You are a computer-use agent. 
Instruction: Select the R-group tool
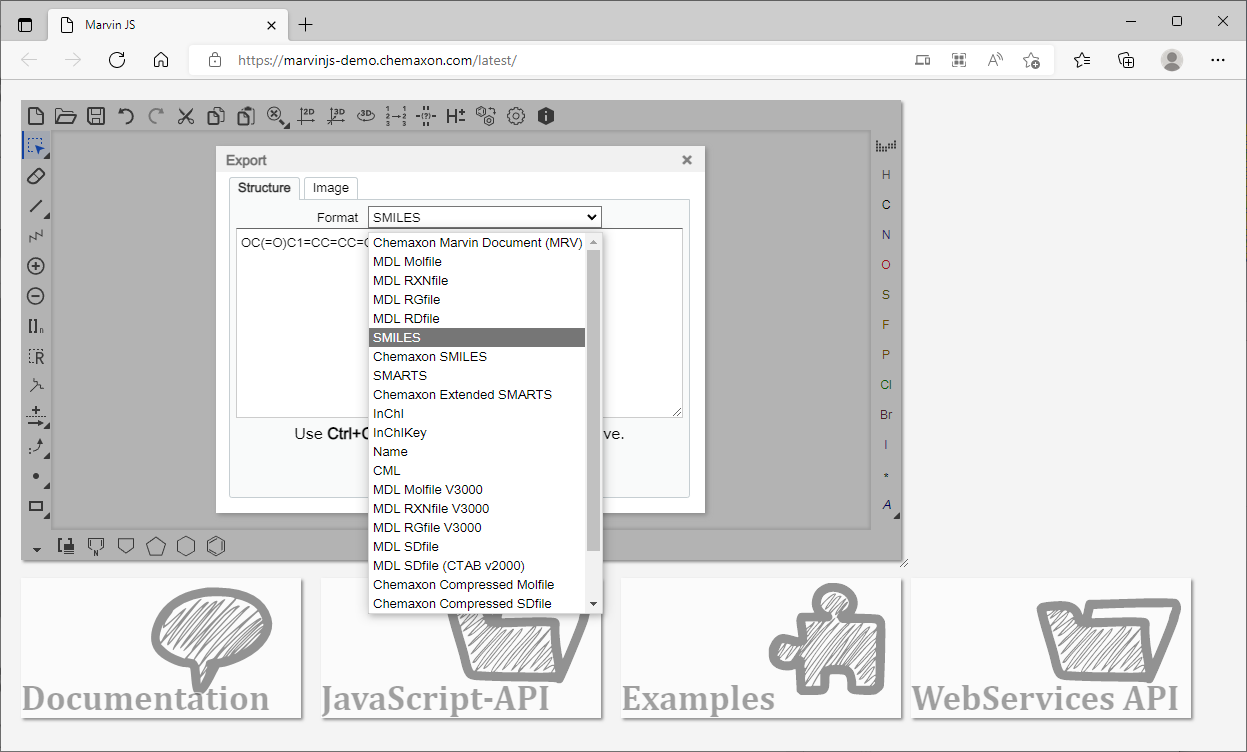(36, 356)
